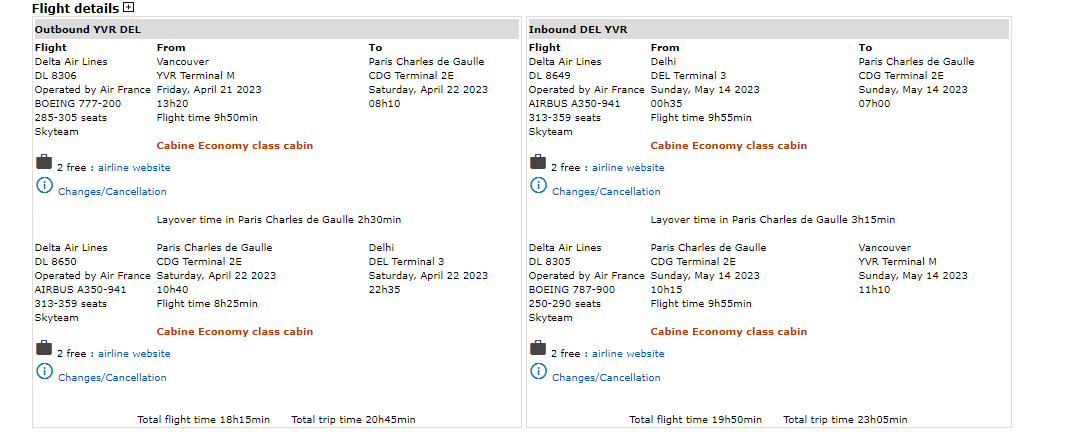Click info icon for outbound DL 8650 changes

[44, 371]
